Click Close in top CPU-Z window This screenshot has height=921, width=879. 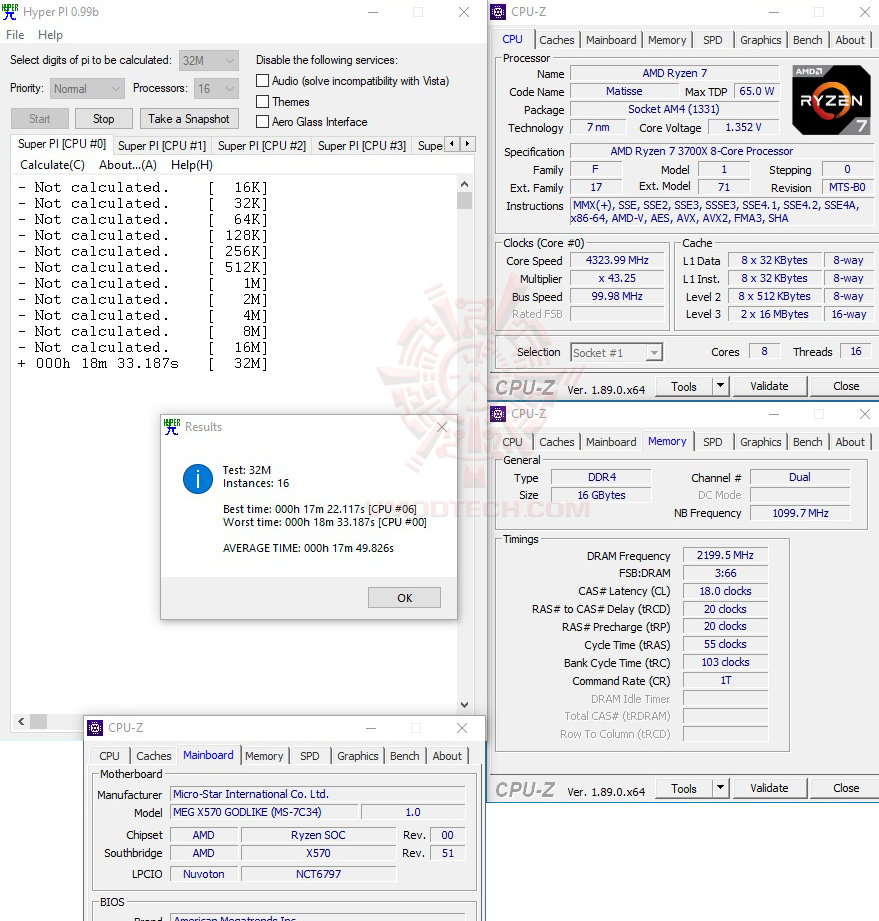point(846,386)
